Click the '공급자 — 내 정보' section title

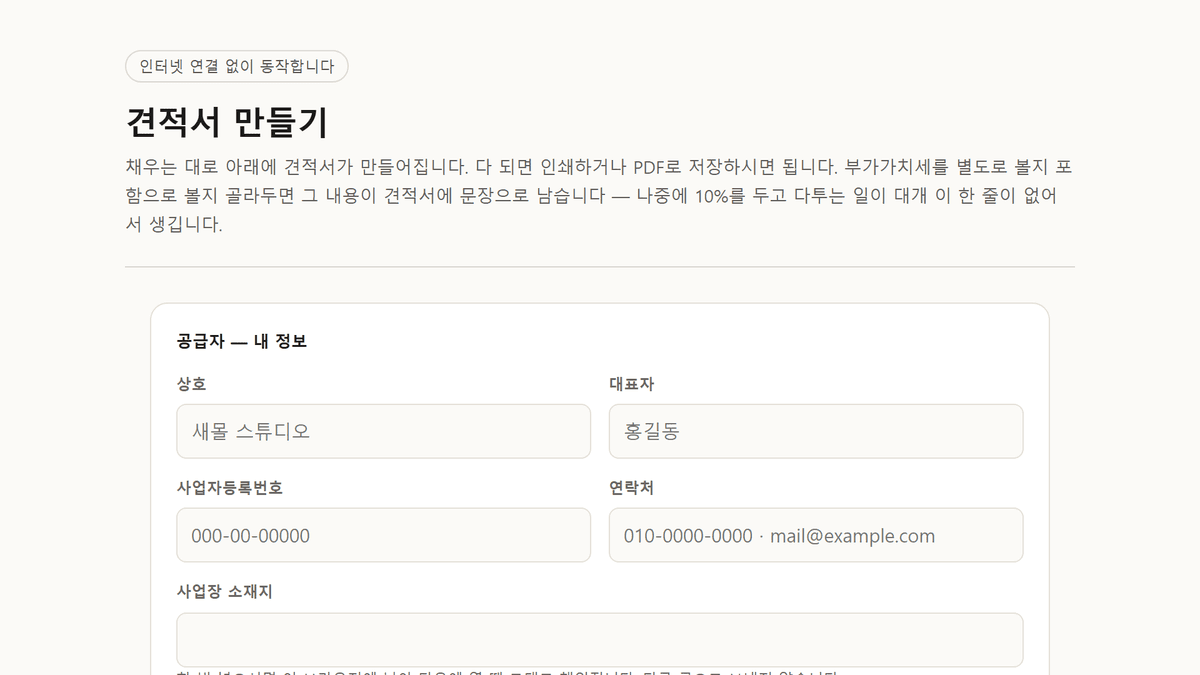pos(242,341)
